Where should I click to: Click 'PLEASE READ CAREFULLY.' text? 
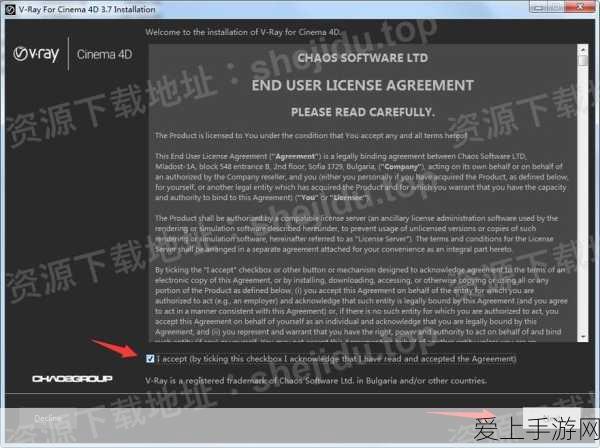363,112
